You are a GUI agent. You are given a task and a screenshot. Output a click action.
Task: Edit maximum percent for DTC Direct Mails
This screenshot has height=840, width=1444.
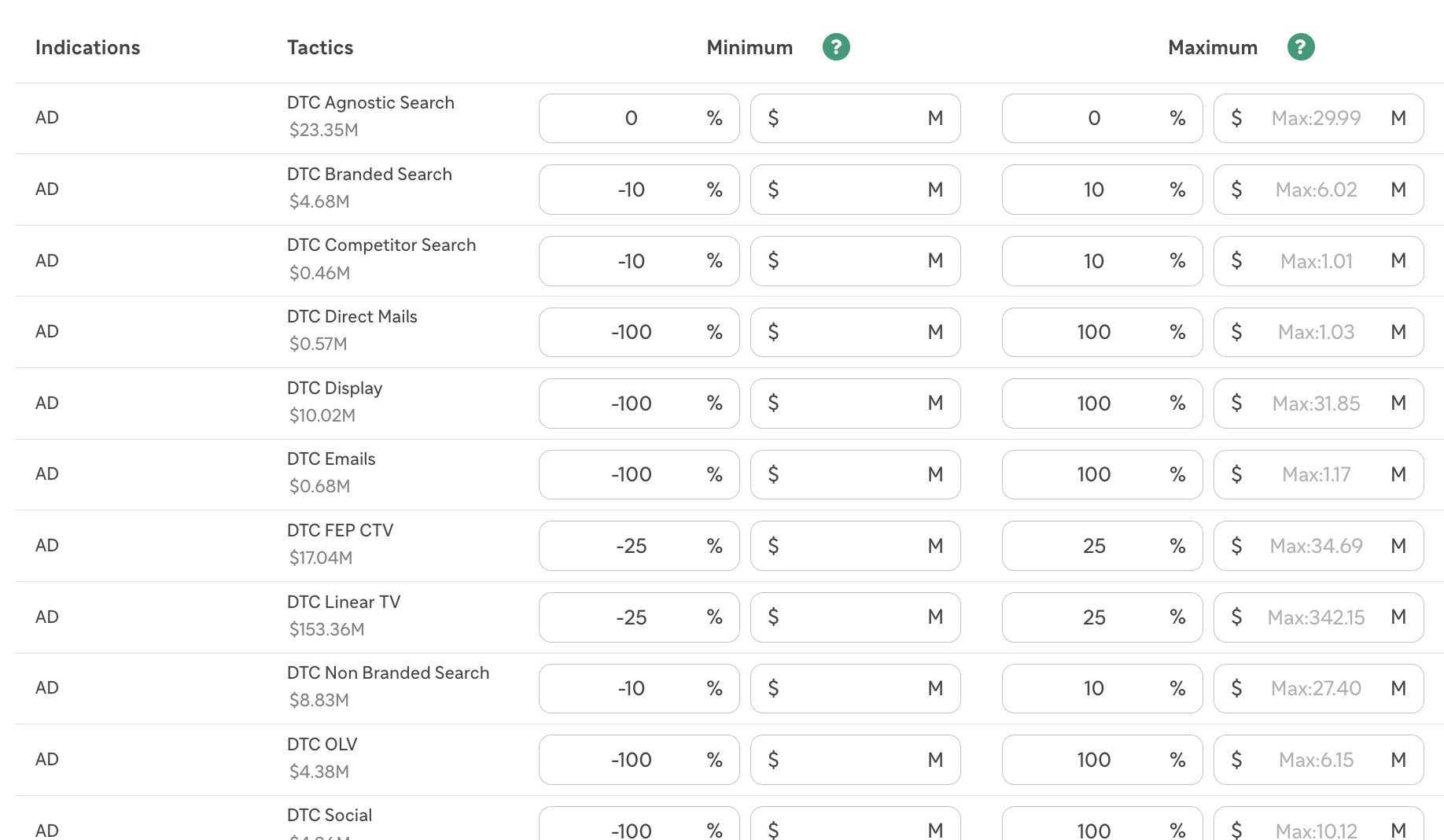pyautogui.click(x=1102, y=332)
